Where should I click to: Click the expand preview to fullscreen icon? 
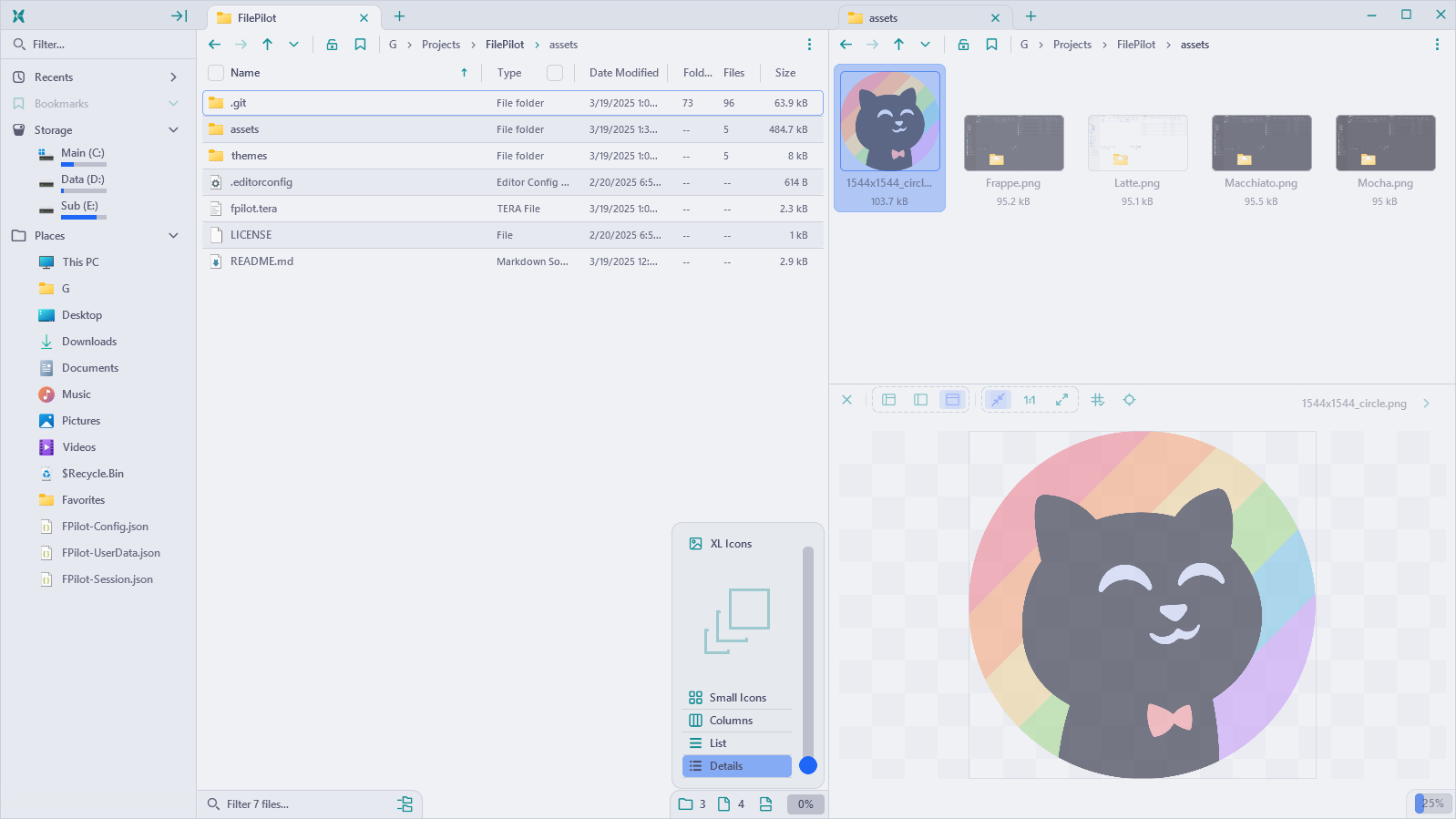[1061, 400]
